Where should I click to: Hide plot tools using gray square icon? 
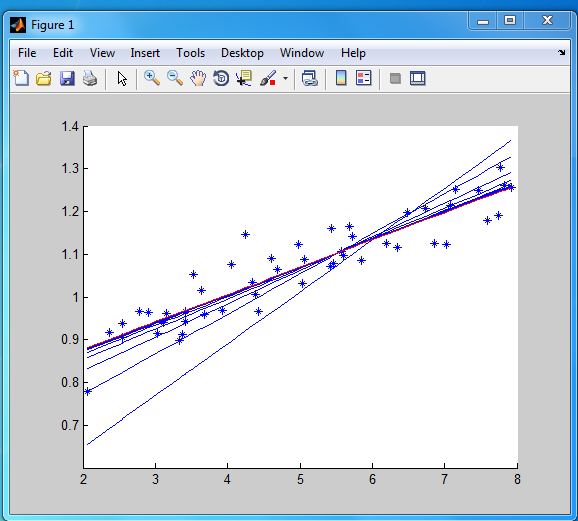[395, 78]
